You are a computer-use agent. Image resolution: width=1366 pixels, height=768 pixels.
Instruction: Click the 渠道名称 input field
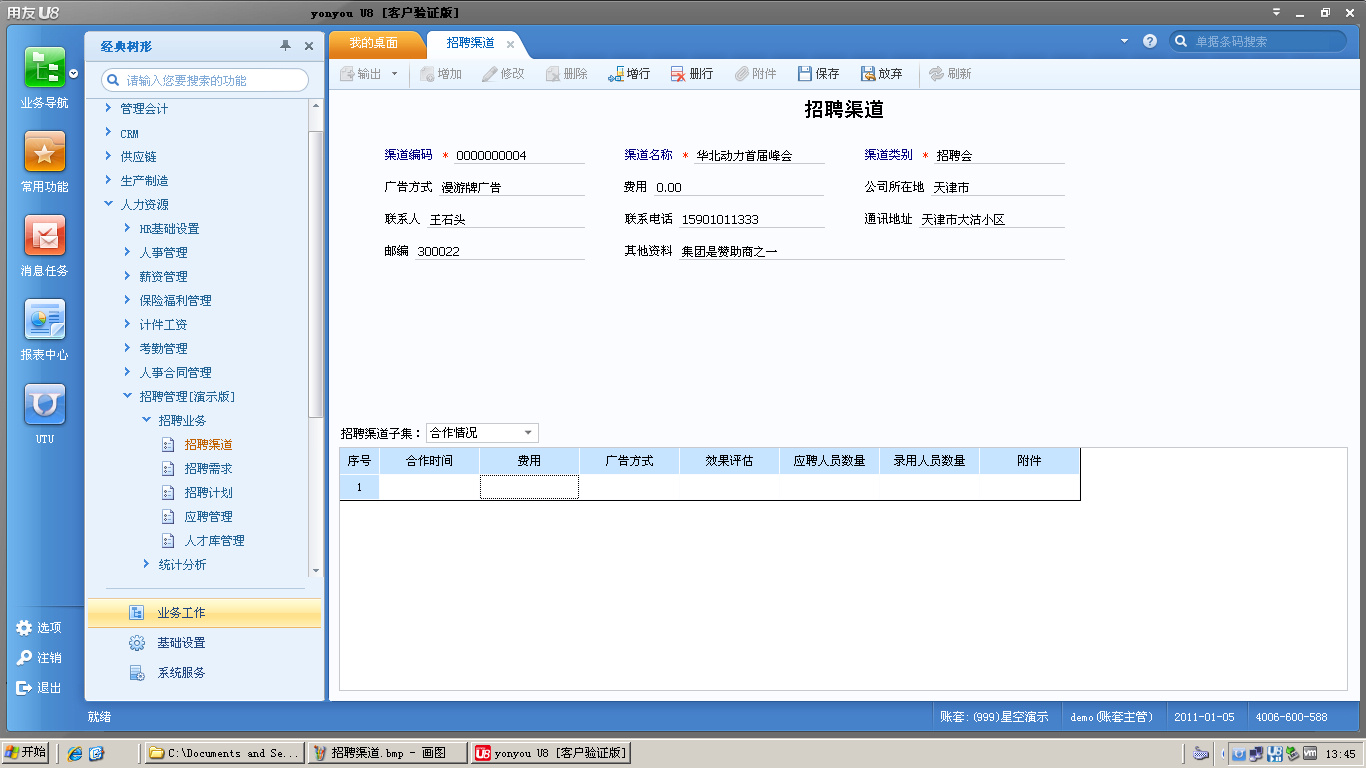(760, 156)
